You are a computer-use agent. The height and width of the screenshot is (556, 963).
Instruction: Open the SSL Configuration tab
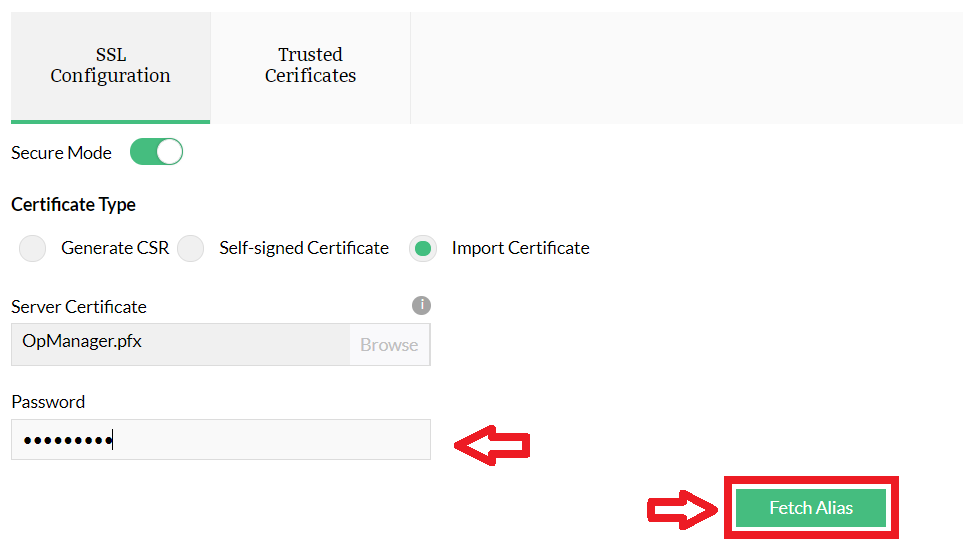(110, 65)
